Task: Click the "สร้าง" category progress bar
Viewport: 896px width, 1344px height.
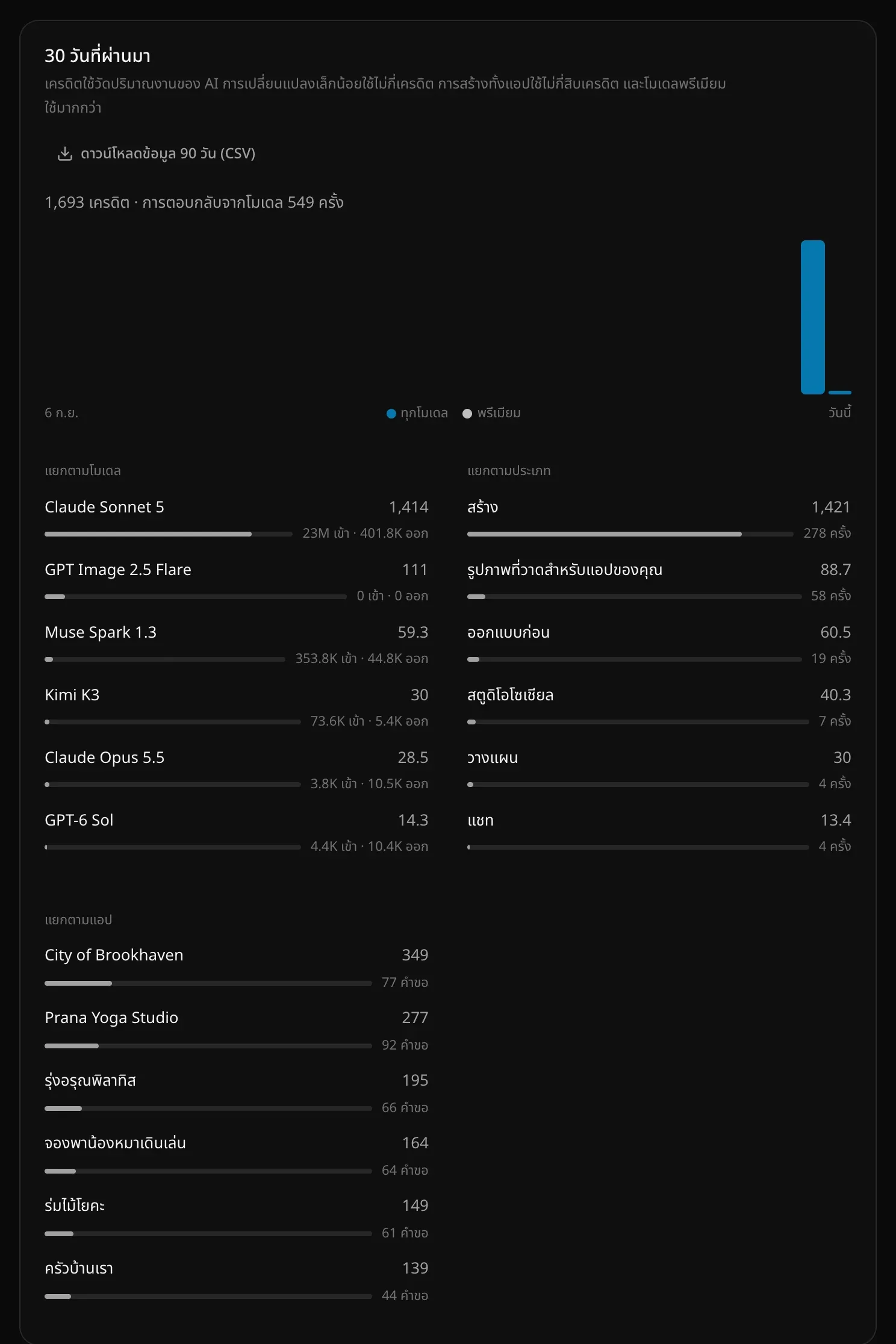Action: click(630, 534)
